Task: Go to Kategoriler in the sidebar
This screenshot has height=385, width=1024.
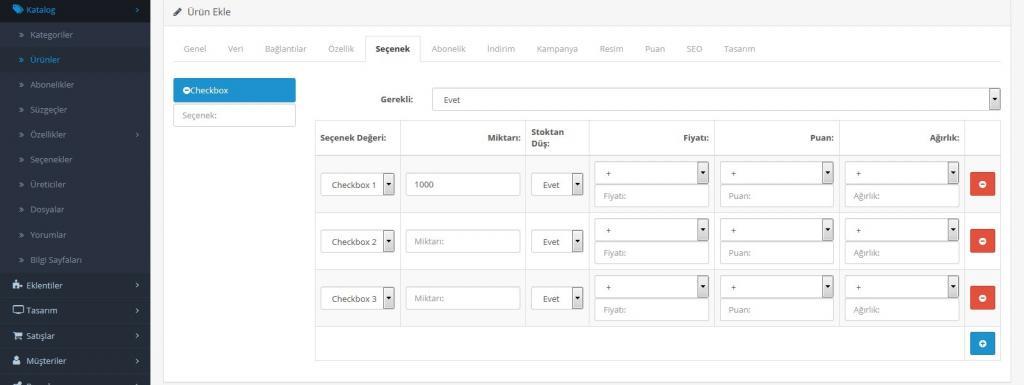Action: pyautogui.click(x=51, y=35)
